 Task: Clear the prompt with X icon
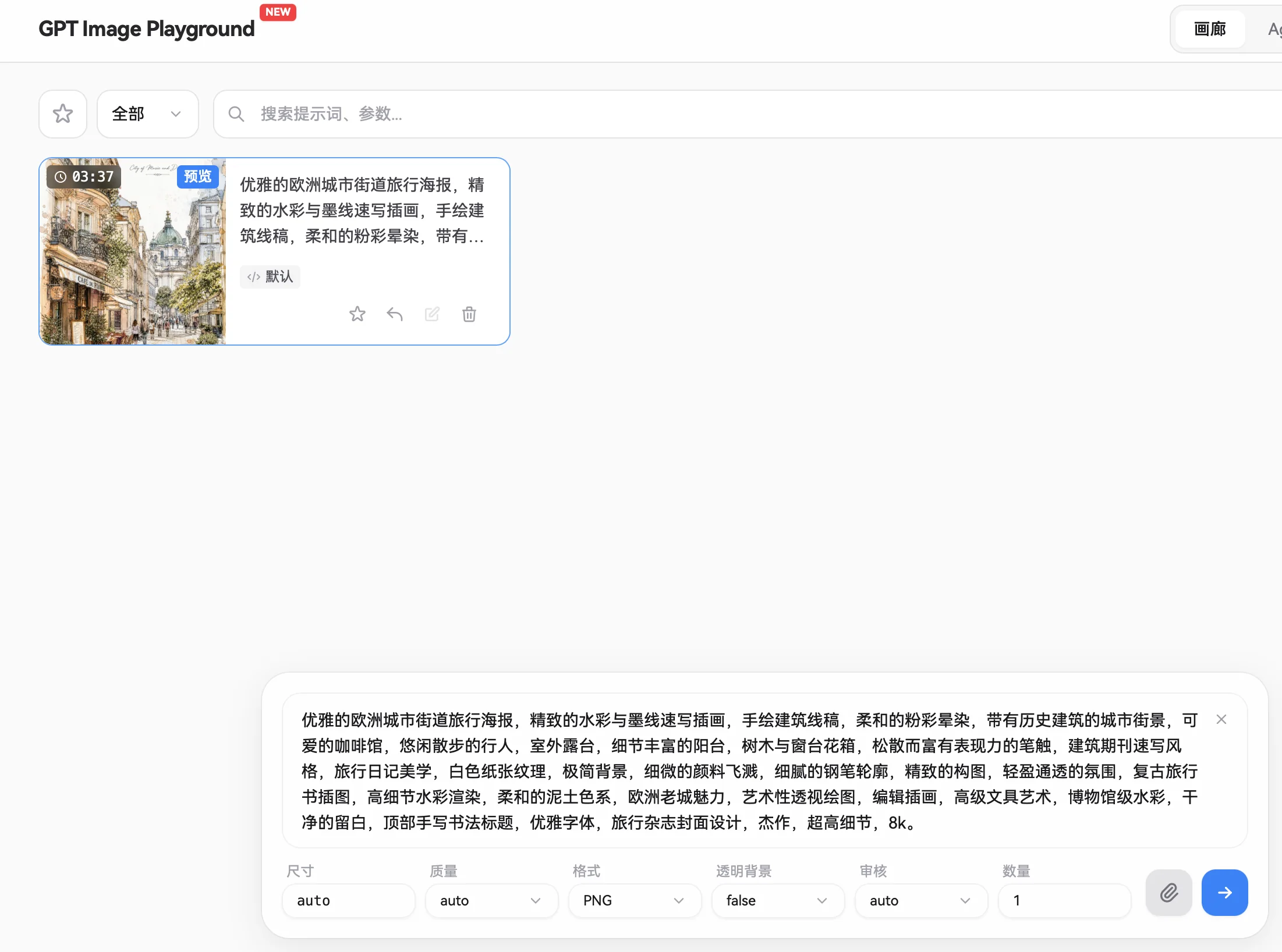[x=1221, y=720]
